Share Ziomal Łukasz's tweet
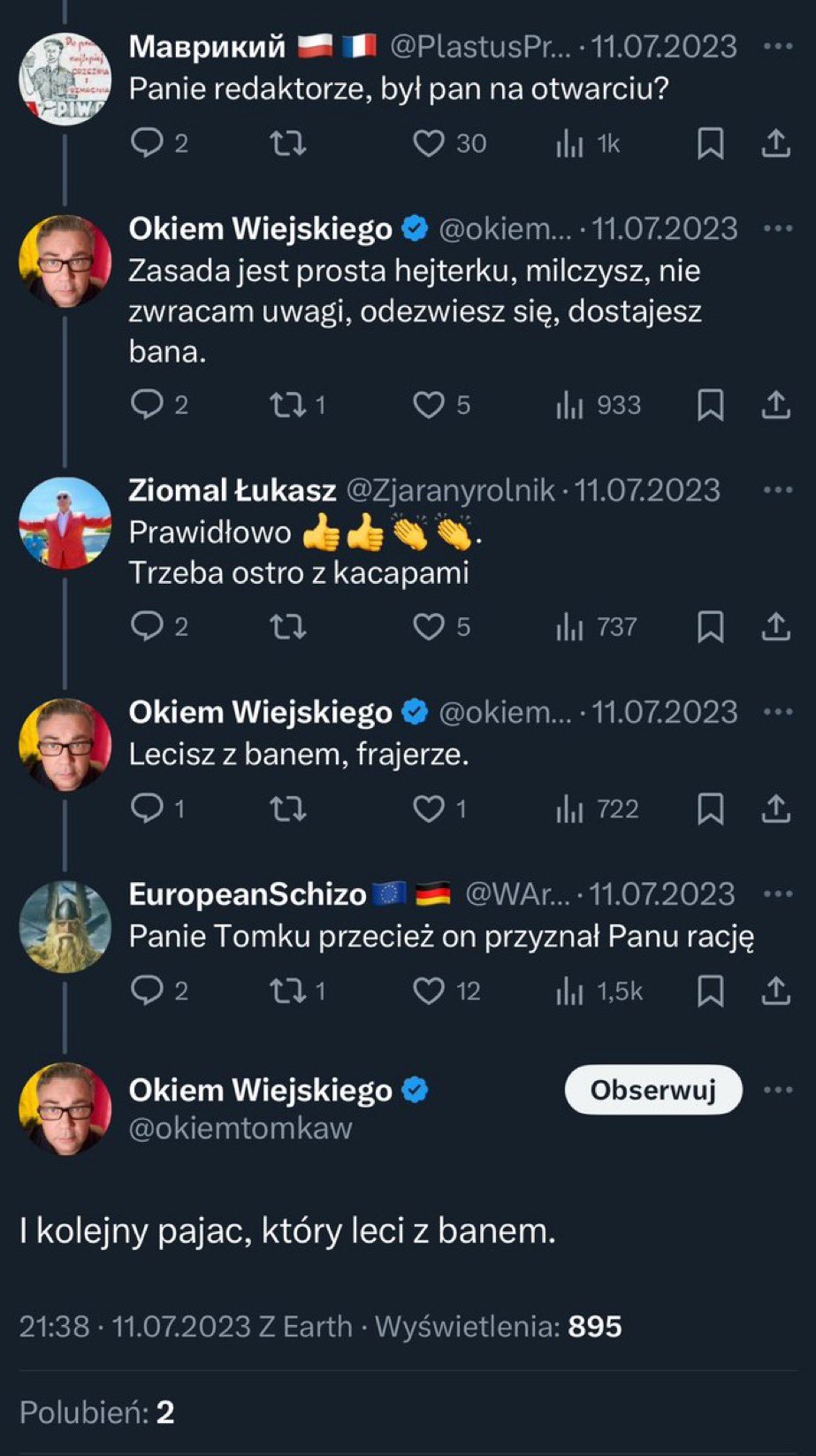This screenshot has width=816, height=1456. 775,627
